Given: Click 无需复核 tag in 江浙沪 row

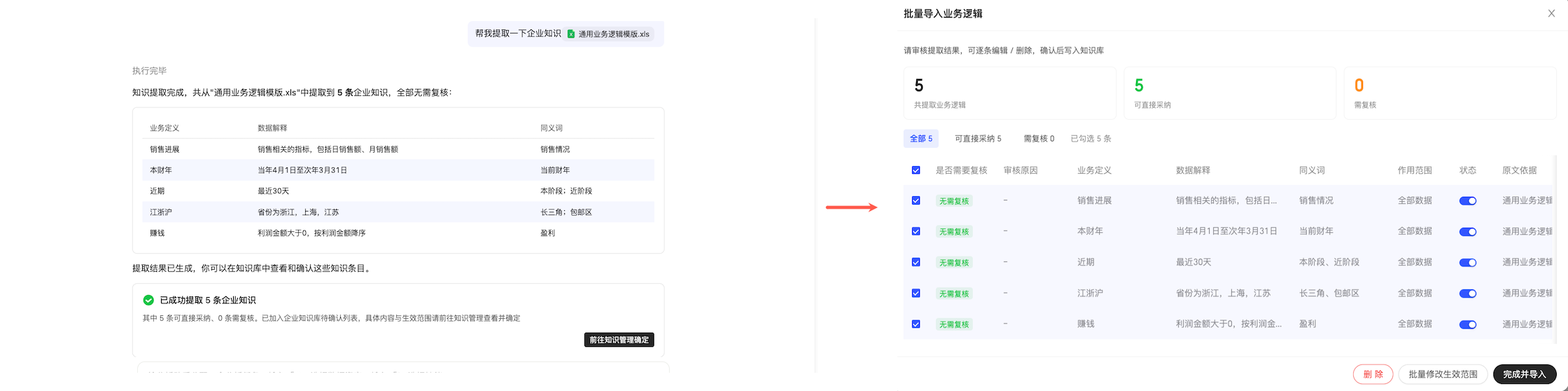Looking at the screenshot, I should click(x=954, y=294).
